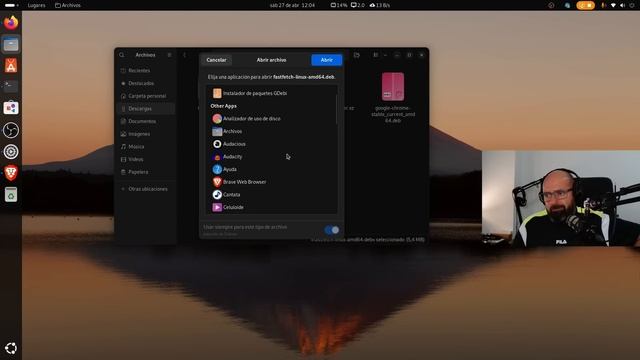Select the Ayuda help icon
Image resolution: width=640 pixels, height=360 pixels.
tap(217, 169)
